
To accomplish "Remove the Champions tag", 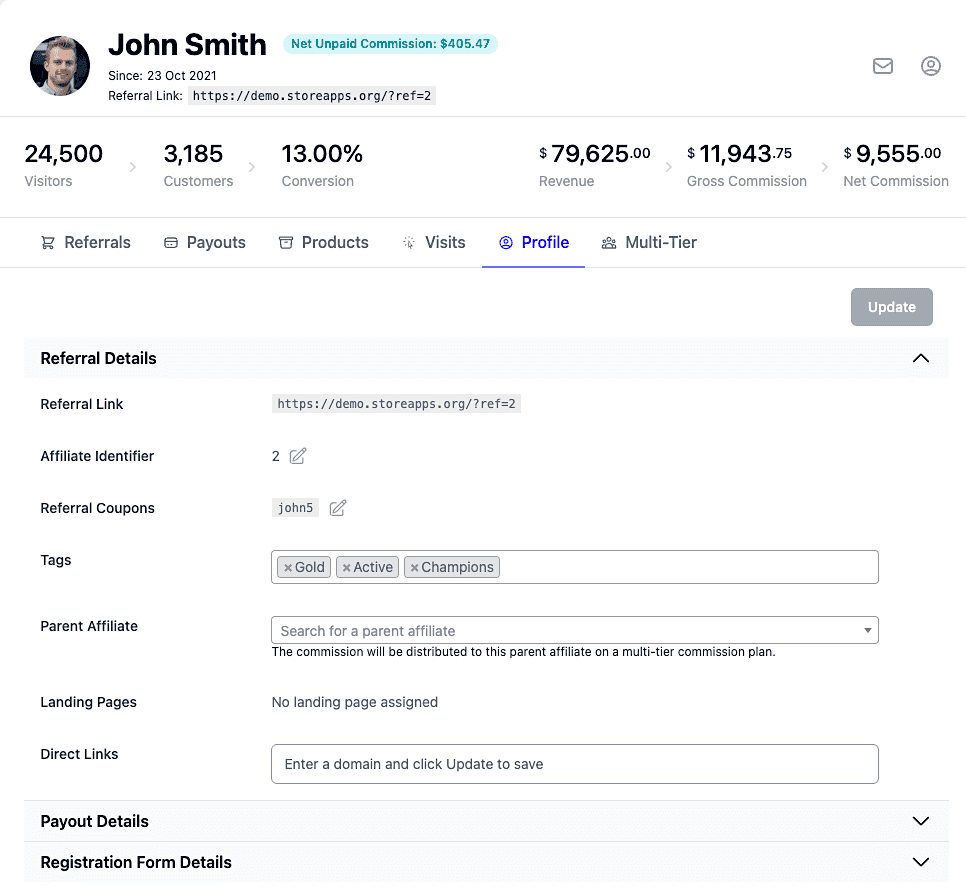I will (415, 568).
